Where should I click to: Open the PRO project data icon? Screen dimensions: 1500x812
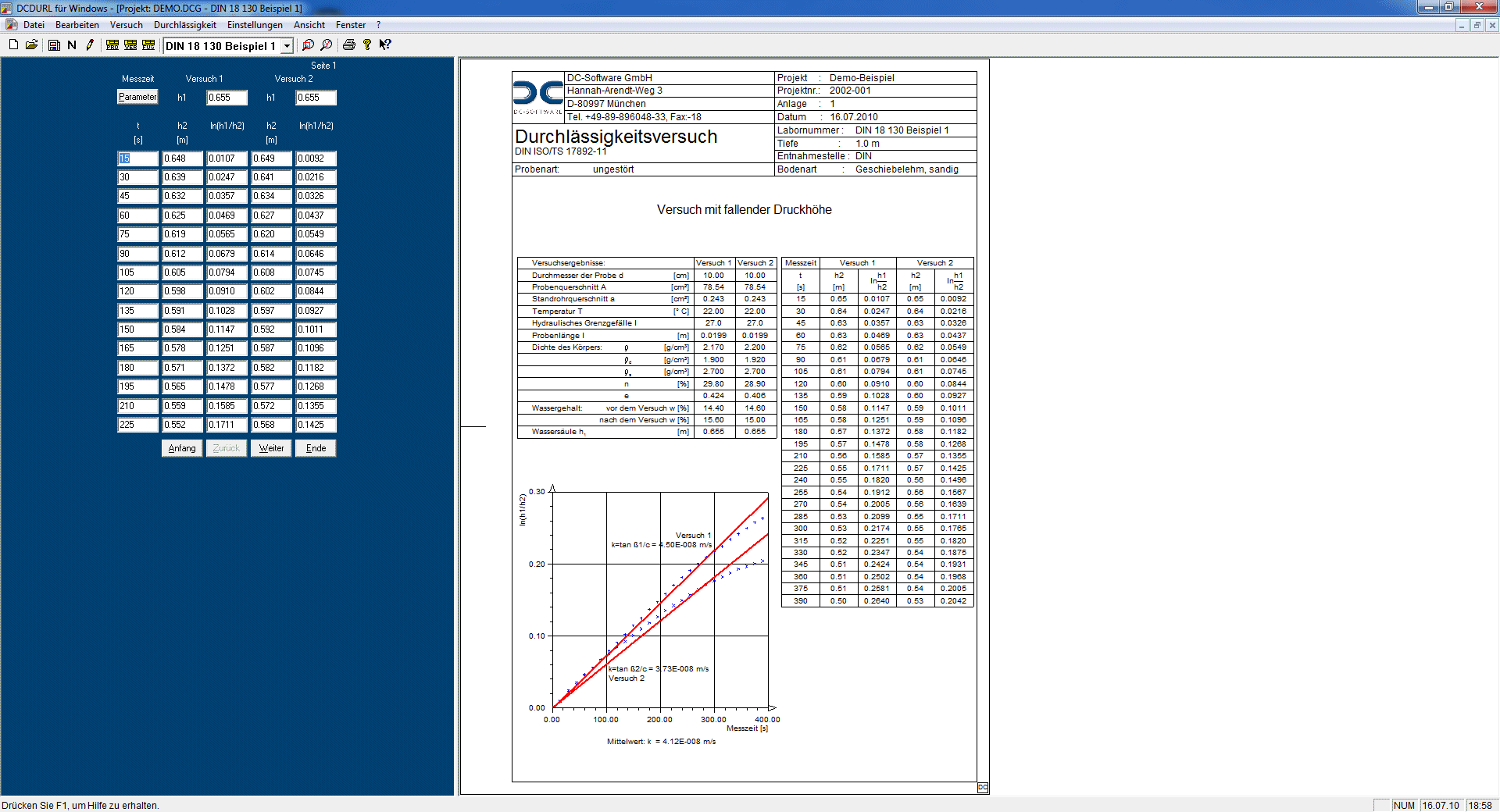(112, 45)
